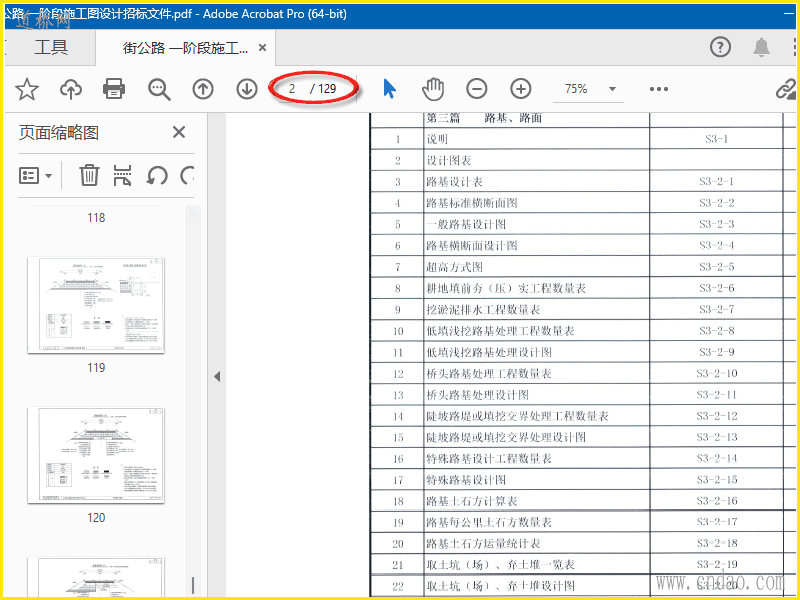This screenshot has height=600, width=800.
Task: Choose the arrow Selection tool
Action: click(389, 89)
